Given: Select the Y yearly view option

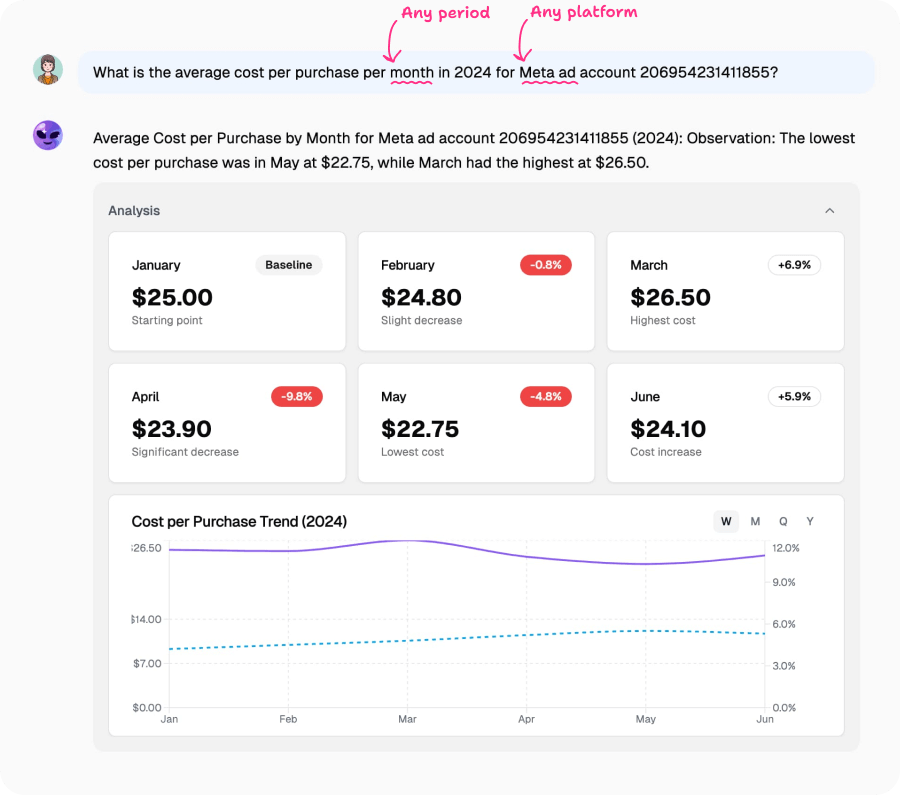Looking at the screenshot, I should pos(810,521).
